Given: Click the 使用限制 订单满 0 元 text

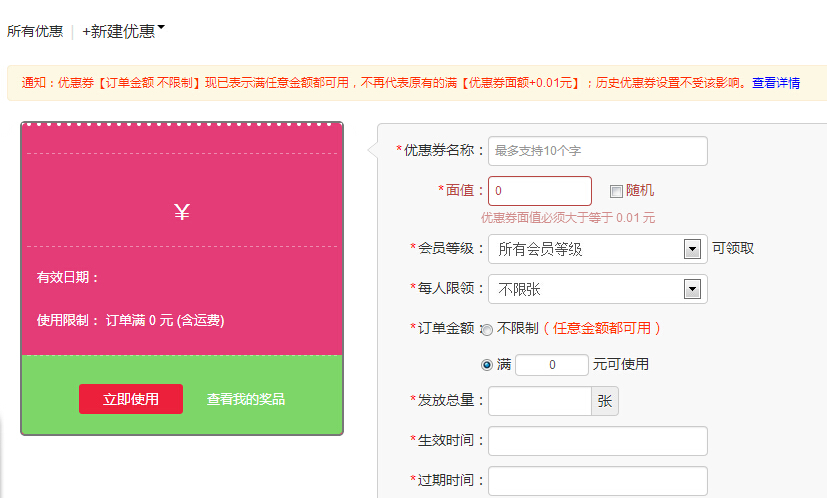Looking at the screenshot, I should point(130,320).
